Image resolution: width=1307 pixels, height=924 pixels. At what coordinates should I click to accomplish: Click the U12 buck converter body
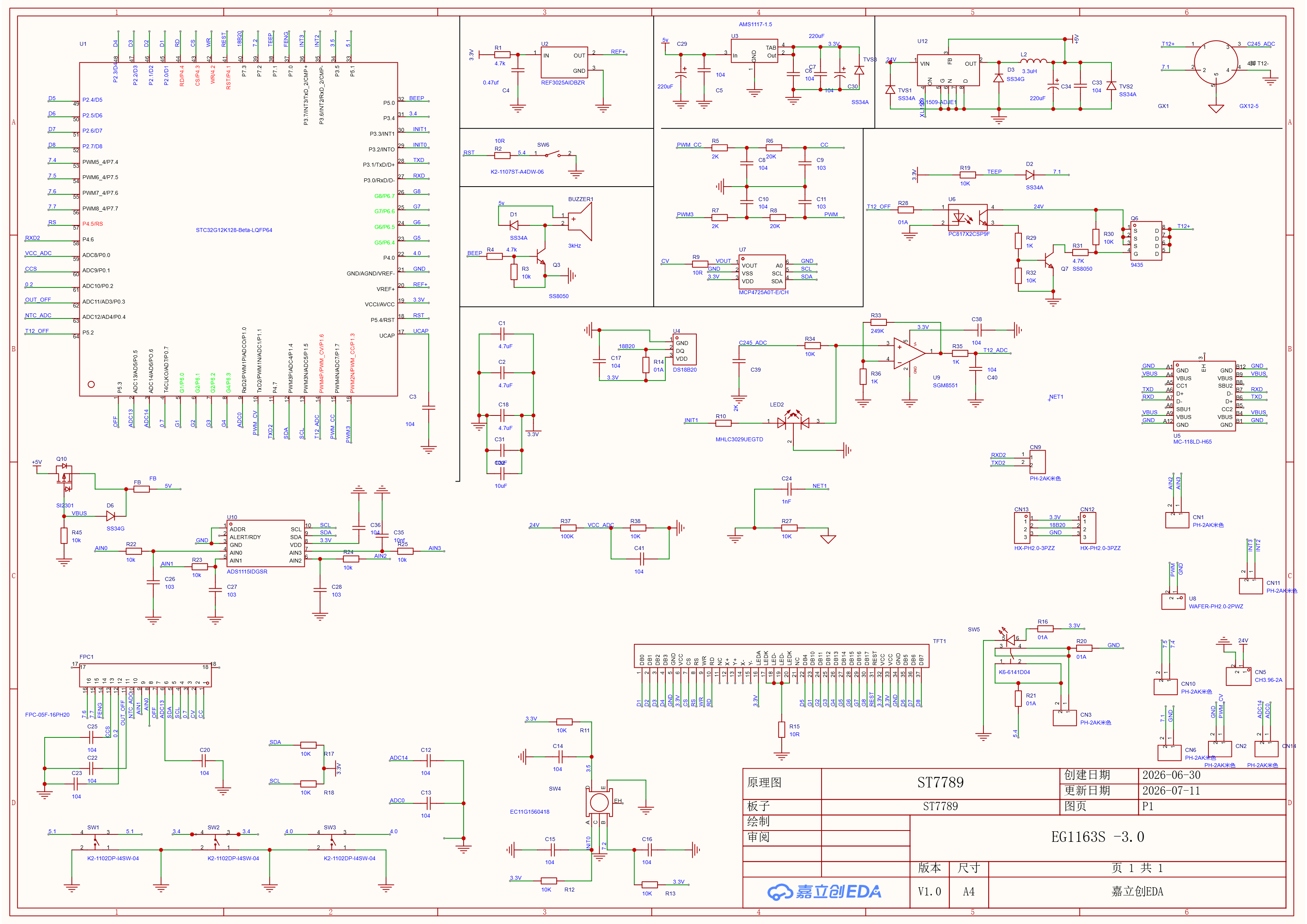948,70
